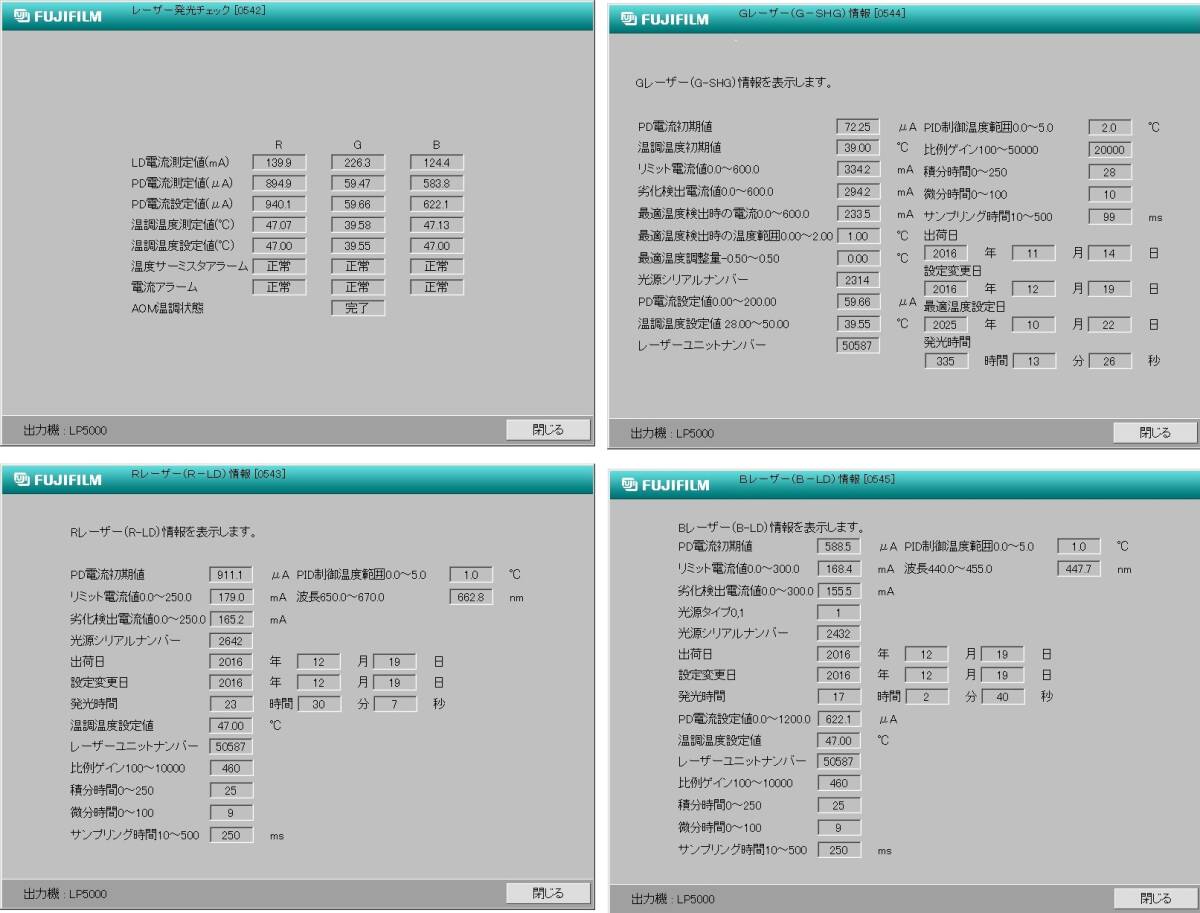Click the FUJIFILM logo in window [0544]
This screenshot has width=1200, height=913.
(x=665, y=18)
